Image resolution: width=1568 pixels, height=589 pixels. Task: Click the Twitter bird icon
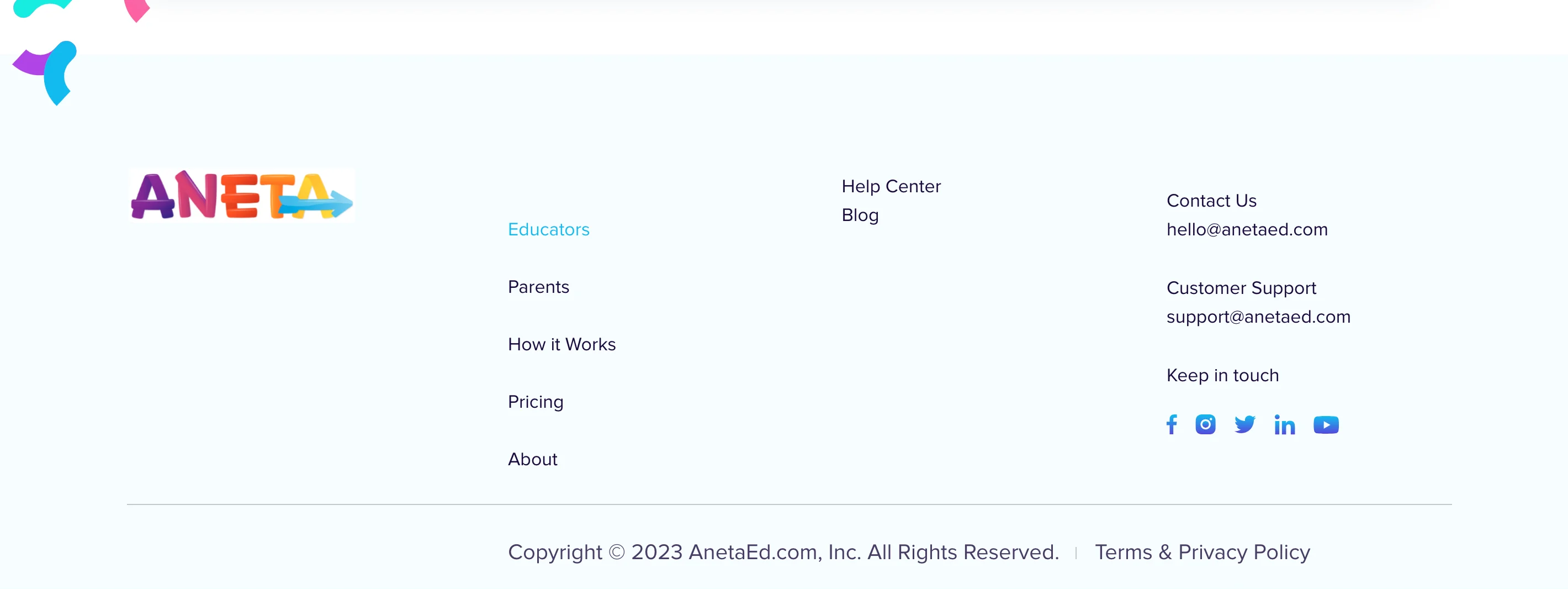pos(1245,424)
